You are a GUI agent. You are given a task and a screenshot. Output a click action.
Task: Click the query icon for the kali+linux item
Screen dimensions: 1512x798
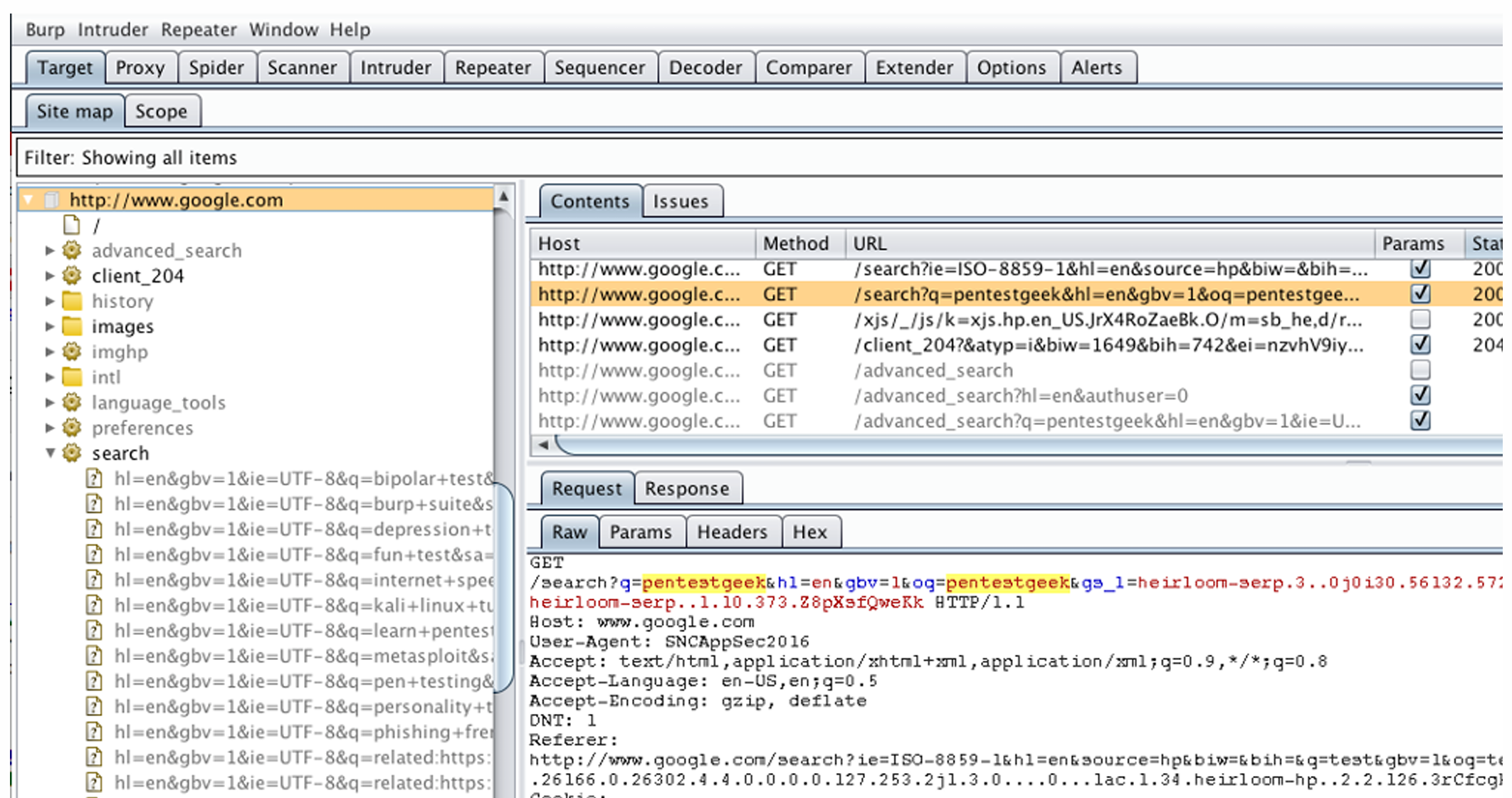coord(94,605)
